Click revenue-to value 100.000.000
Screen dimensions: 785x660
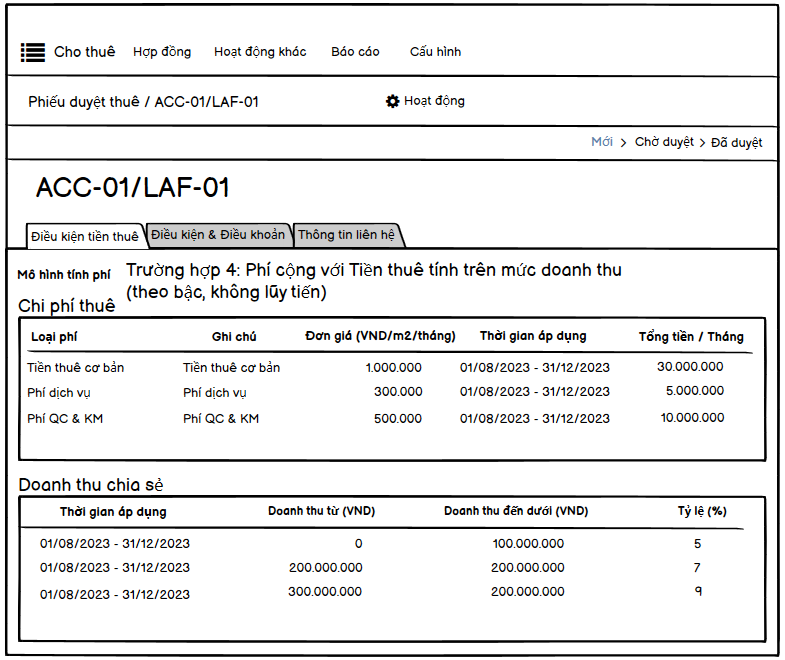point(528,544)
